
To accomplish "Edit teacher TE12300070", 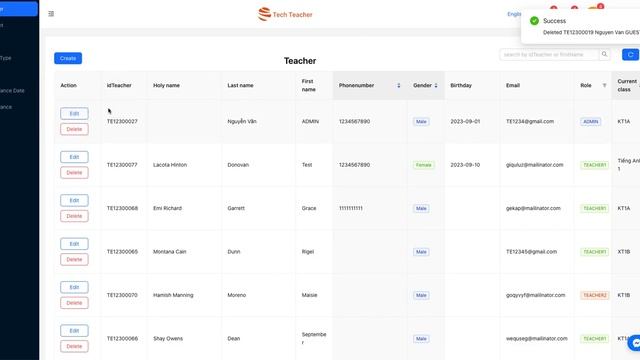I will 74,287.
